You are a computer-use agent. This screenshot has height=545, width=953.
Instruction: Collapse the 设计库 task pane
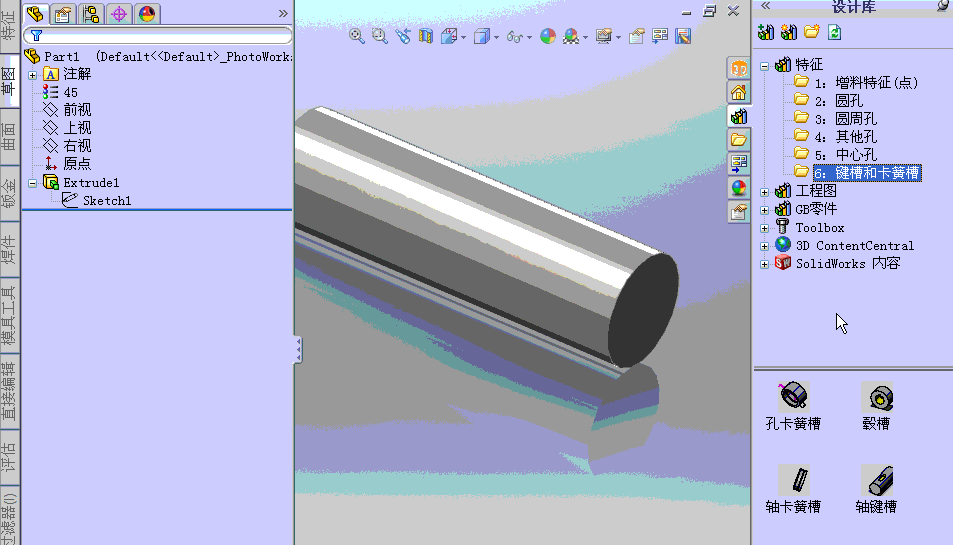[766, 5]
